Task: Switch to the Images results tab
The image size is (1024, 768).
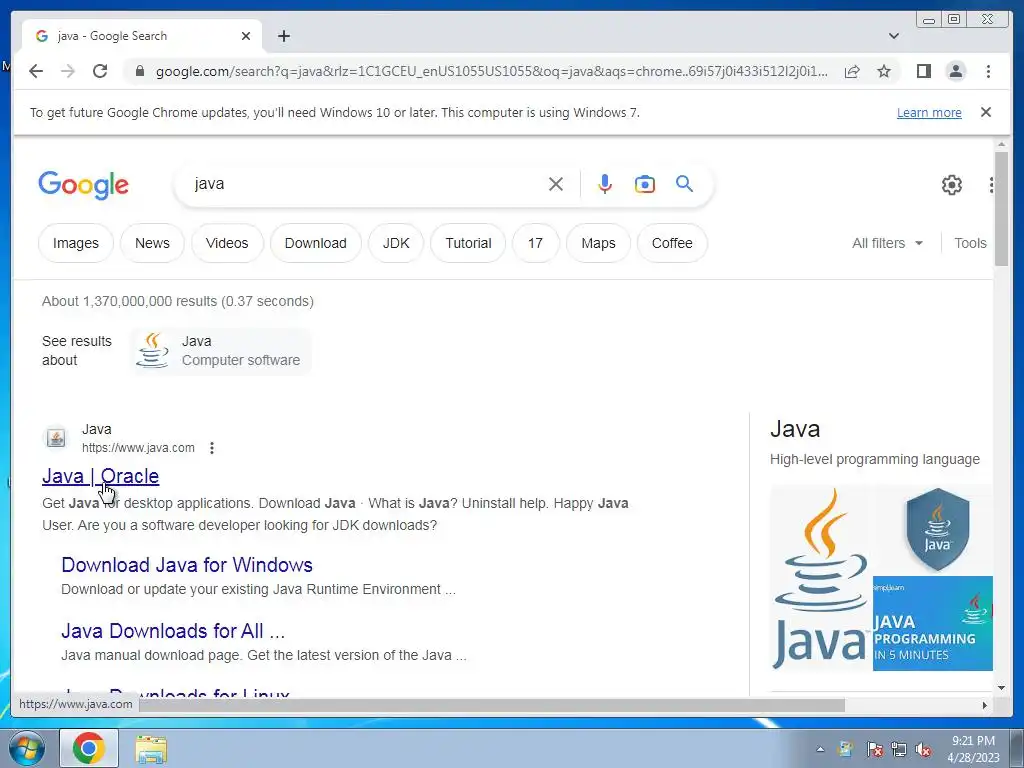Action: coord(76,243)
